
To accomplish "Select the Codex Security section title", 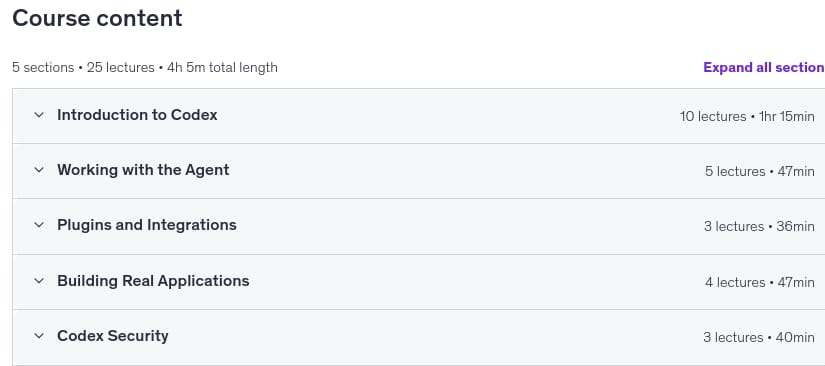I will click(113, 336).
